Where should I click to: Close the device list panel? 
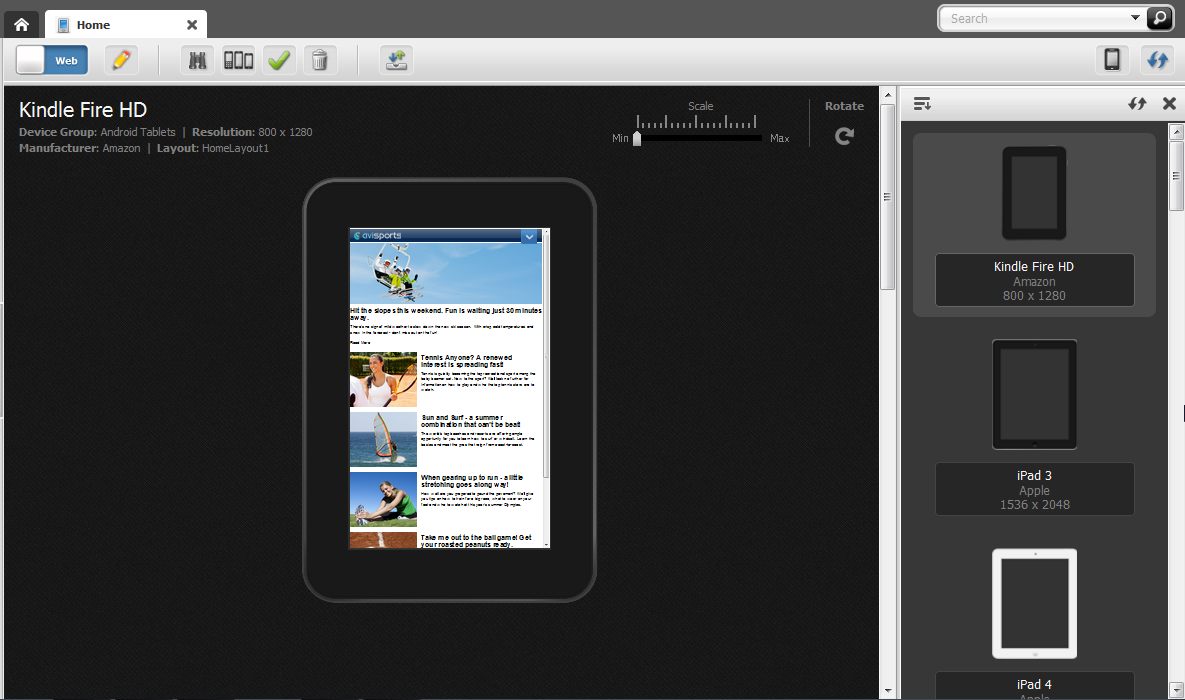(1169, 104)
